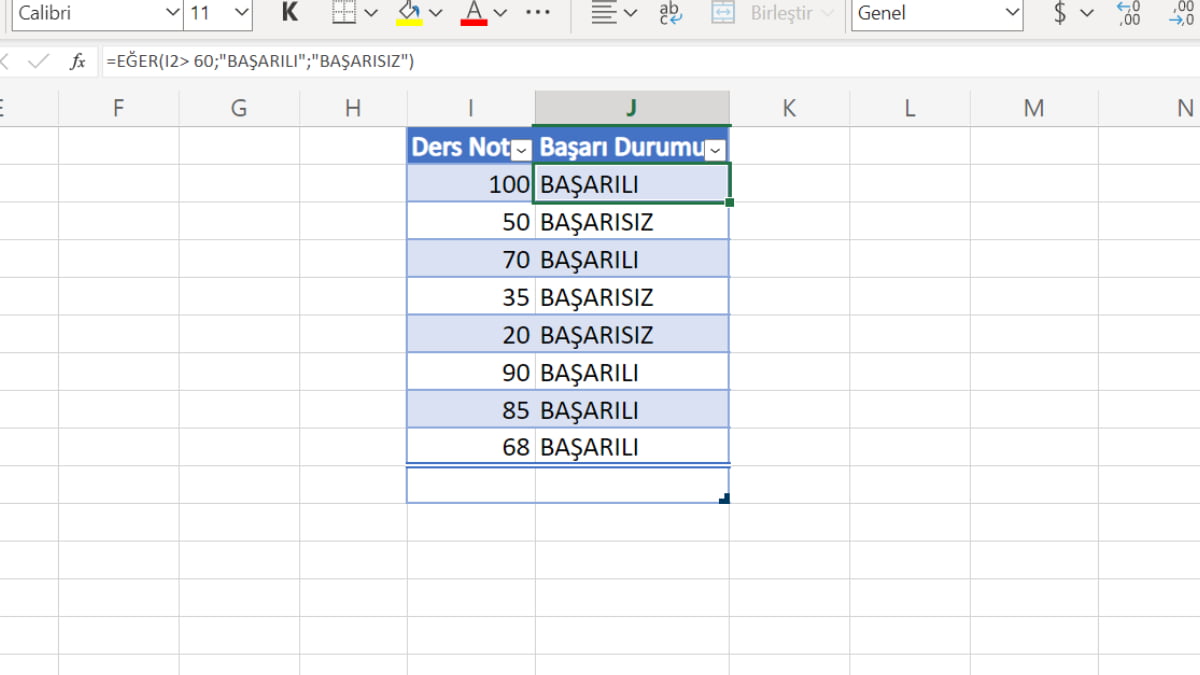This screenshot has height=675, width=1200.
Task: Open the more options ellipsis in toolbar
Action: click(x=538, y=13)
